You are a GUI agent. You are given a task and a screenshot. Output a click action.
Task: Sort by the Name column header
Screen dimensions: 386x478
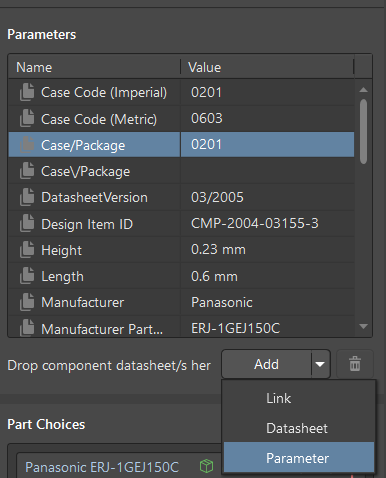(94, 67)
